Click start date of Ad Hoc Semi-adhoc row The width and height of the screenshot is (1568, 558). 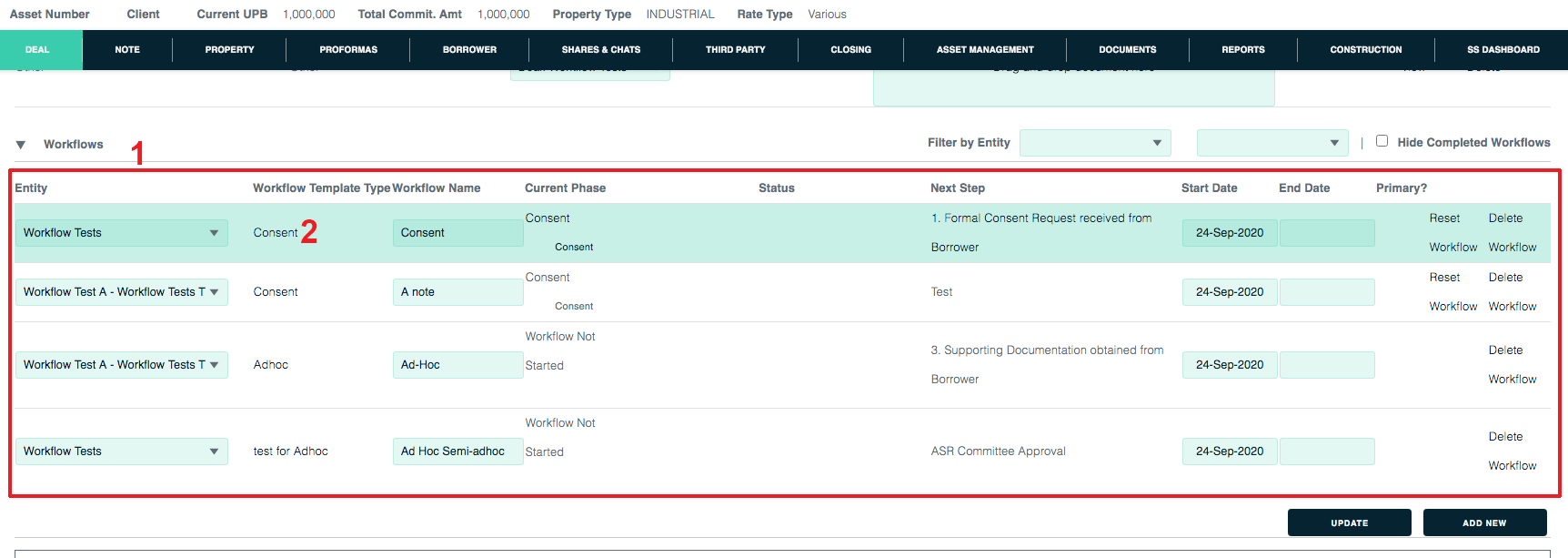point(1230,451)
